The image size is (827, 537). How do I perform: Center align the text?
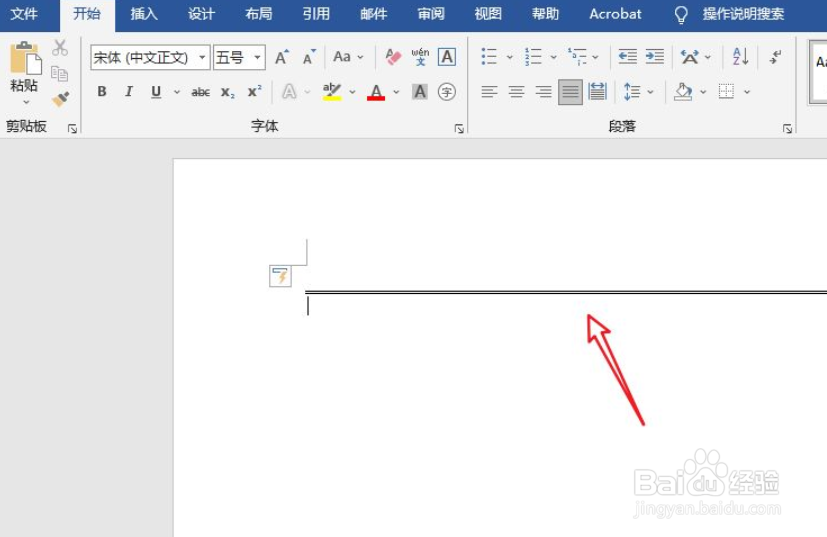pos(516,92)
